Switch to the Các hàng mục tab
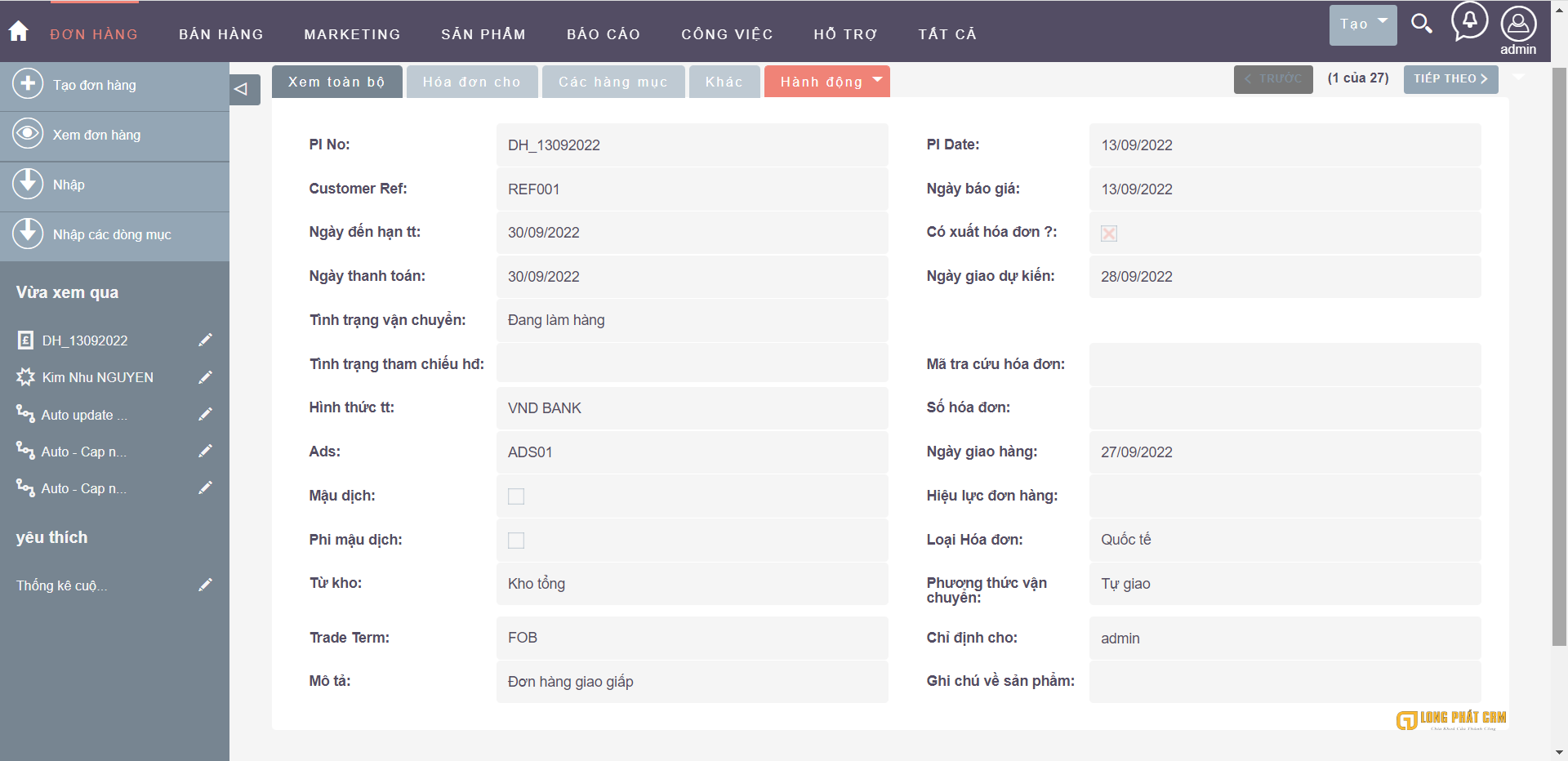1568x761 pixels. point(612,82)
